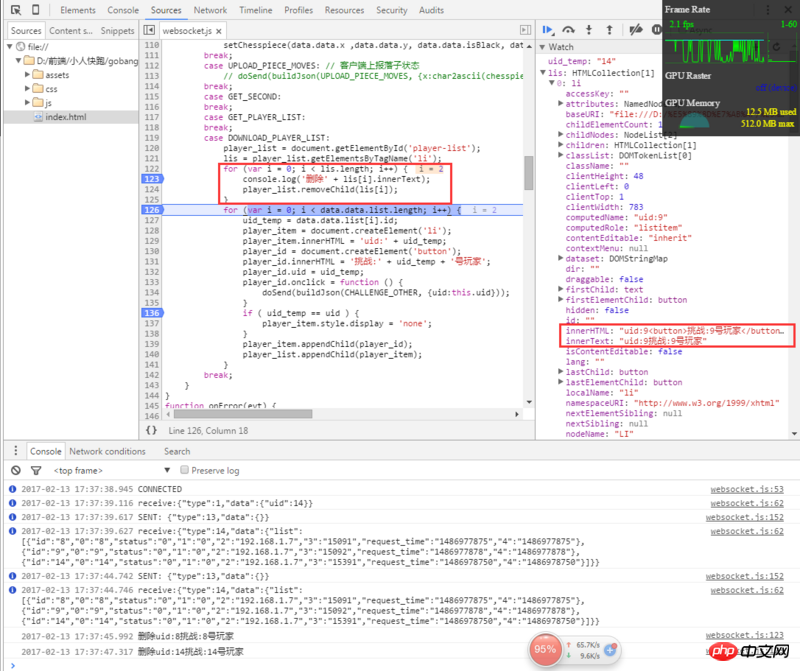Open the console filter
Image resolution: width=800 pixels, height=671 pixels.
coord(36,470)
